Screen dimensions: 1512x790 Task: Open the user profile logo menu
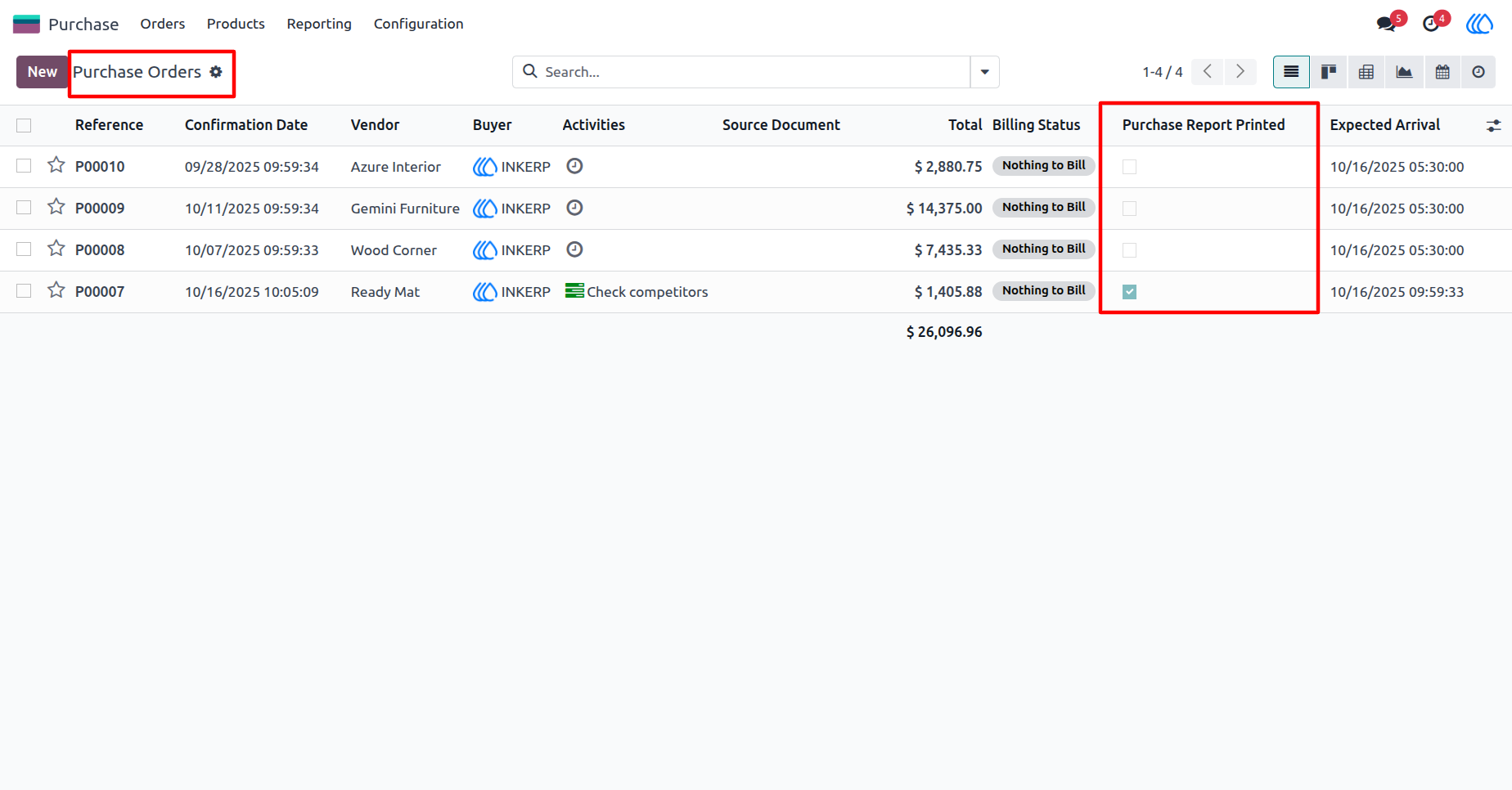click(1479, 24)
